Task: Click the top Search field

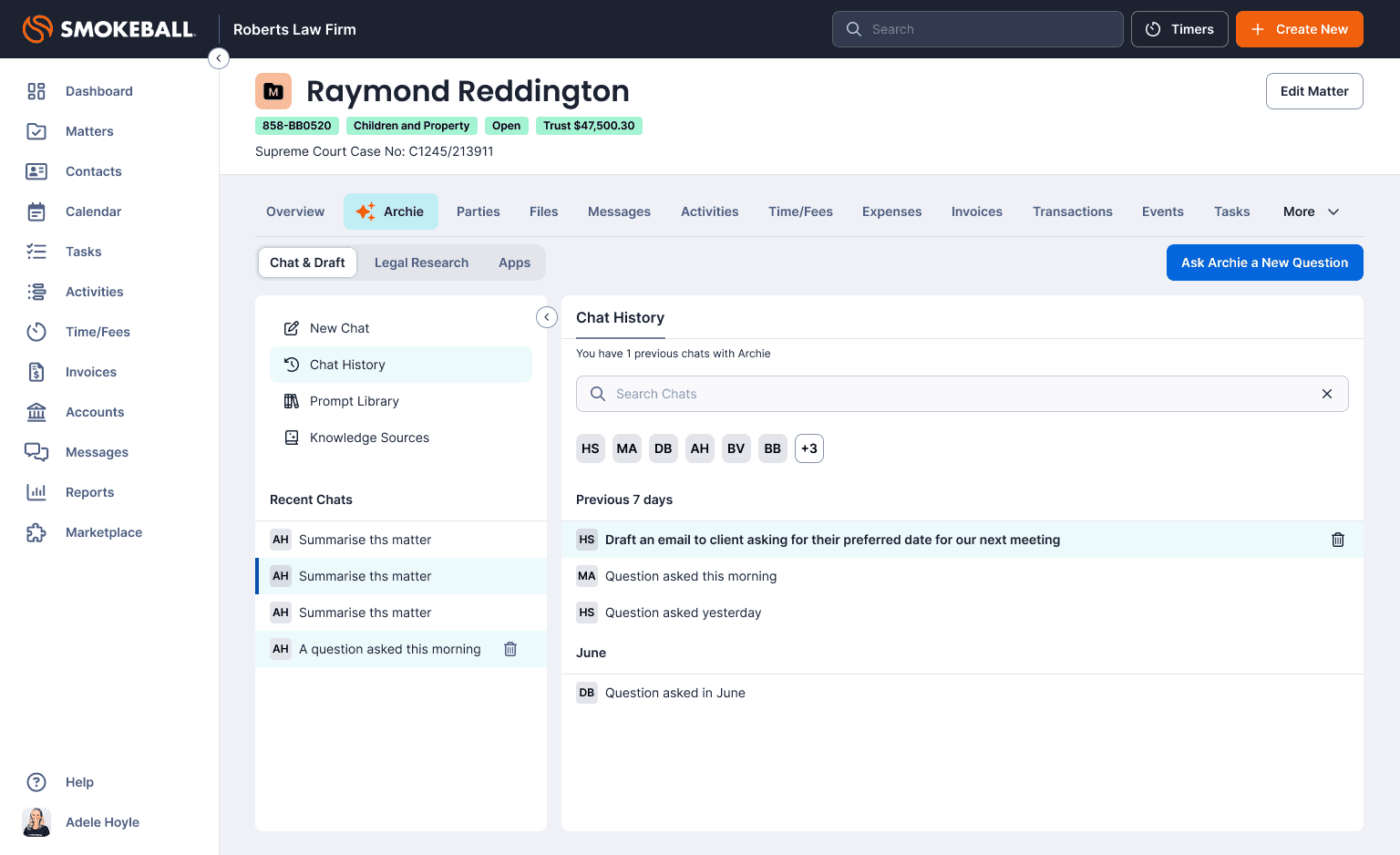Action: (978, 29)
